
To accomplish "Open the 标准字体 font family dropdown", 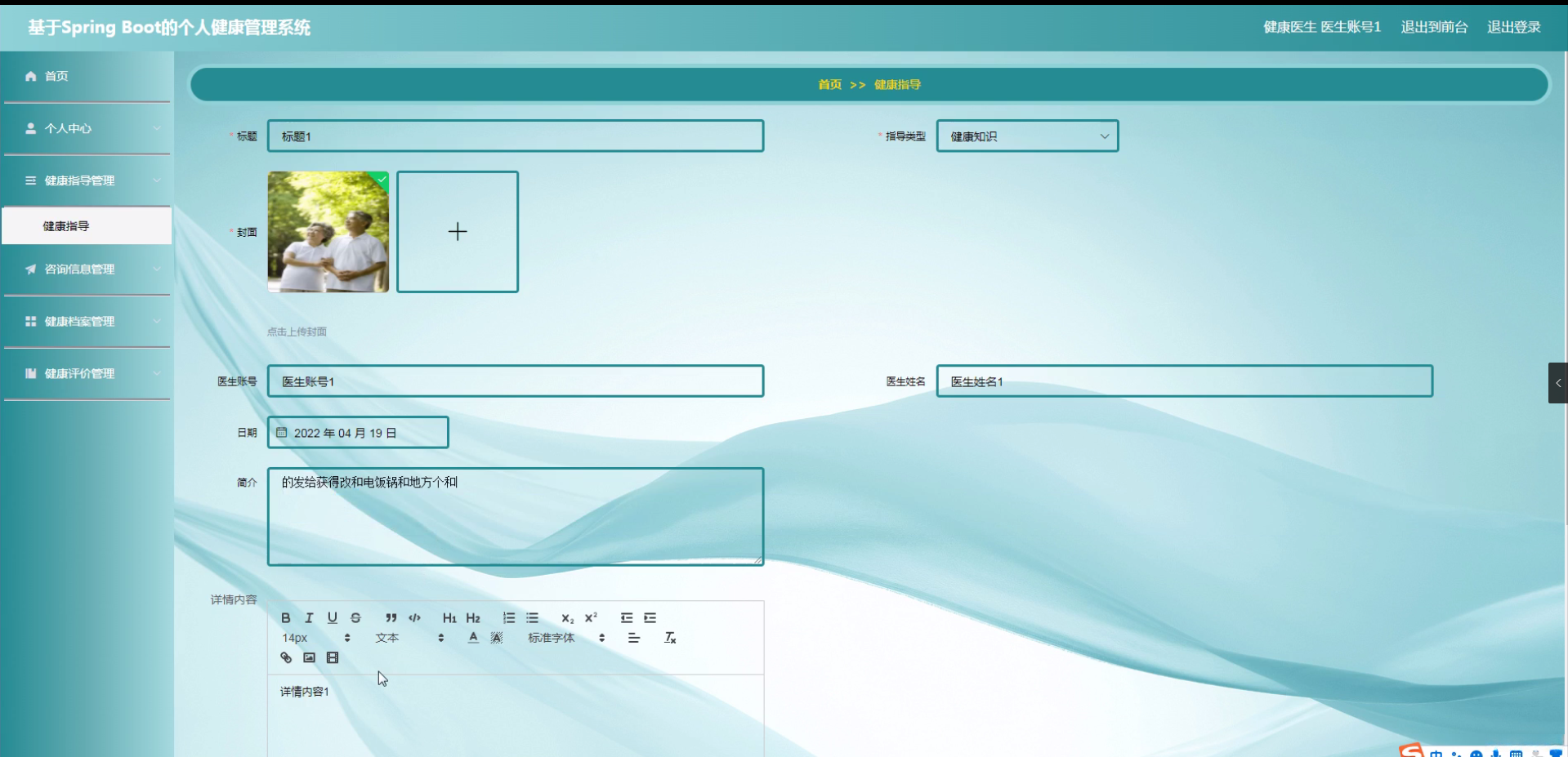I will (x=566, y=638).
